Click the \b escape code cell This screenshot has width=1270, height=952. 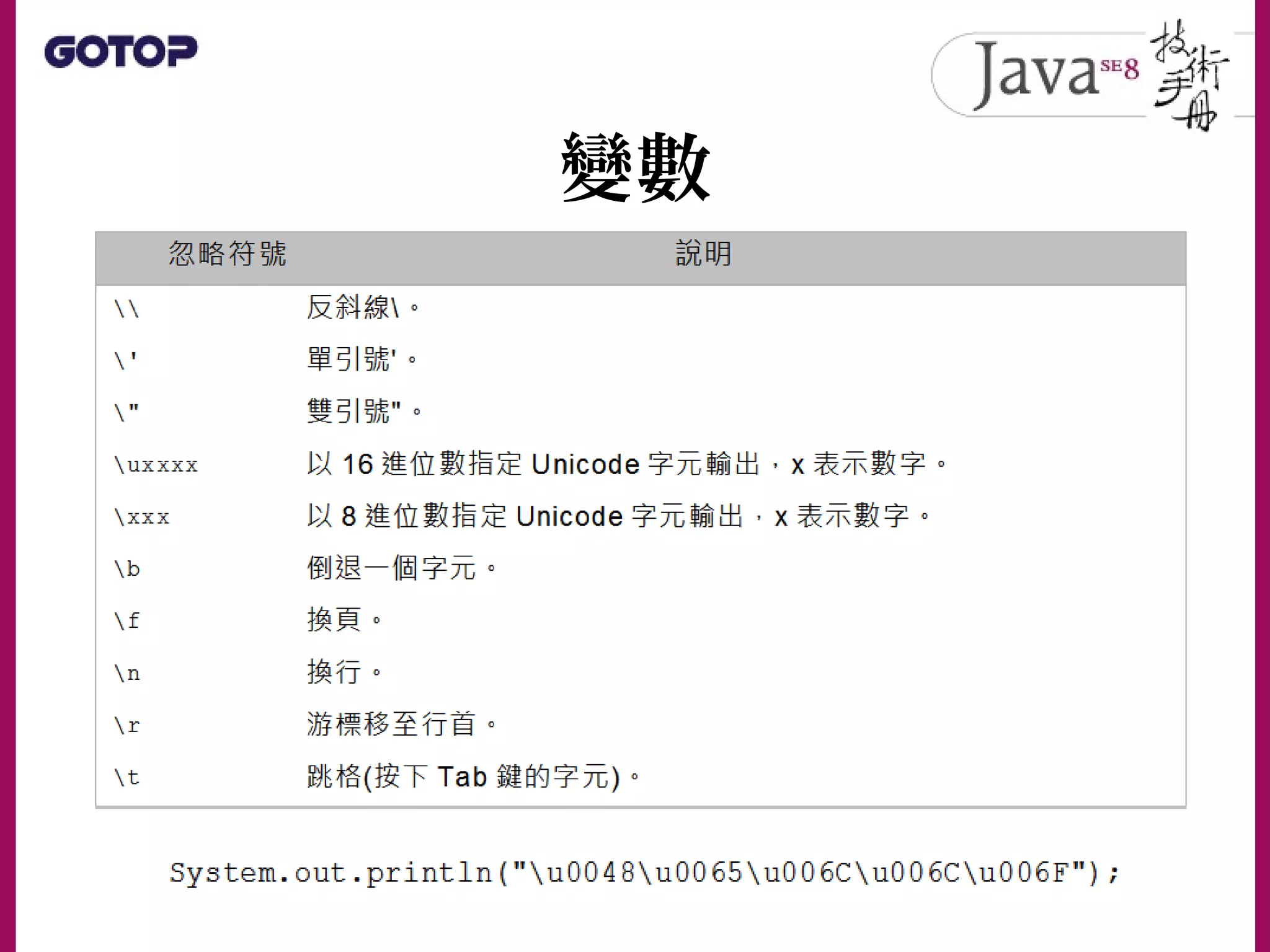click(x=128, y=569)
